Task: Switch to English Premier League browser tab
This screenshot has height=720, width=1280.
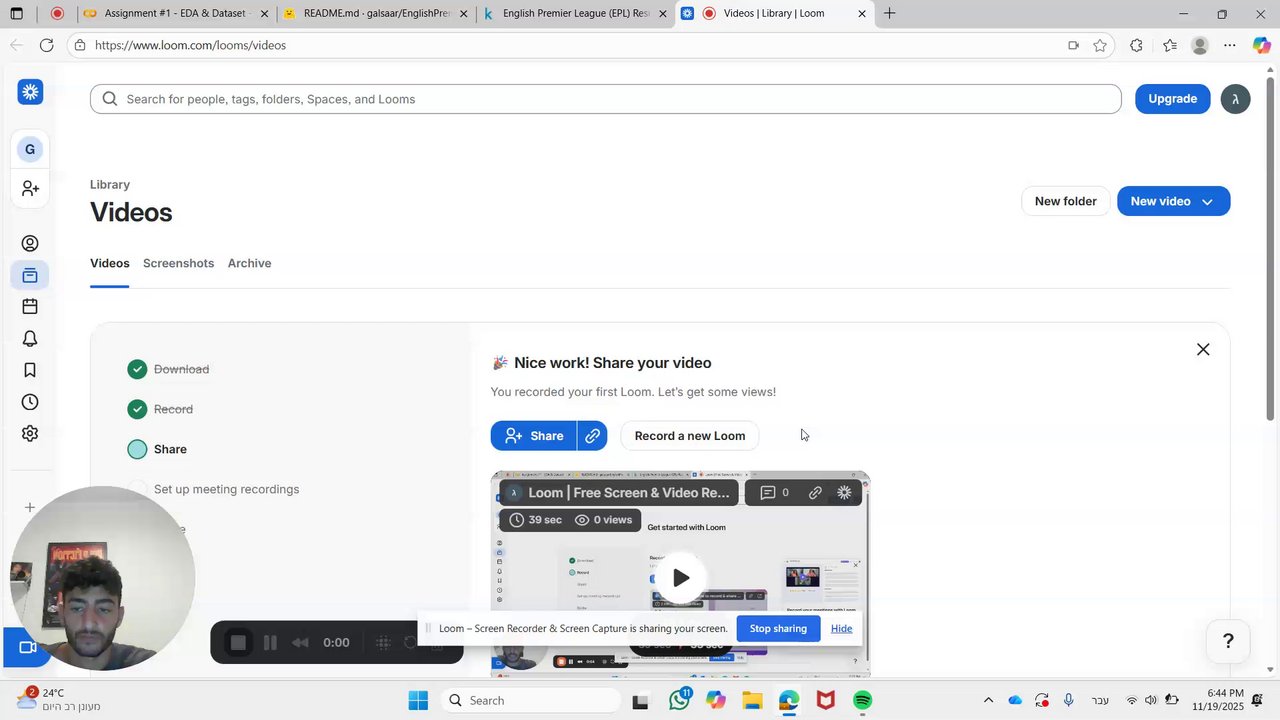Action: [575, 13]
